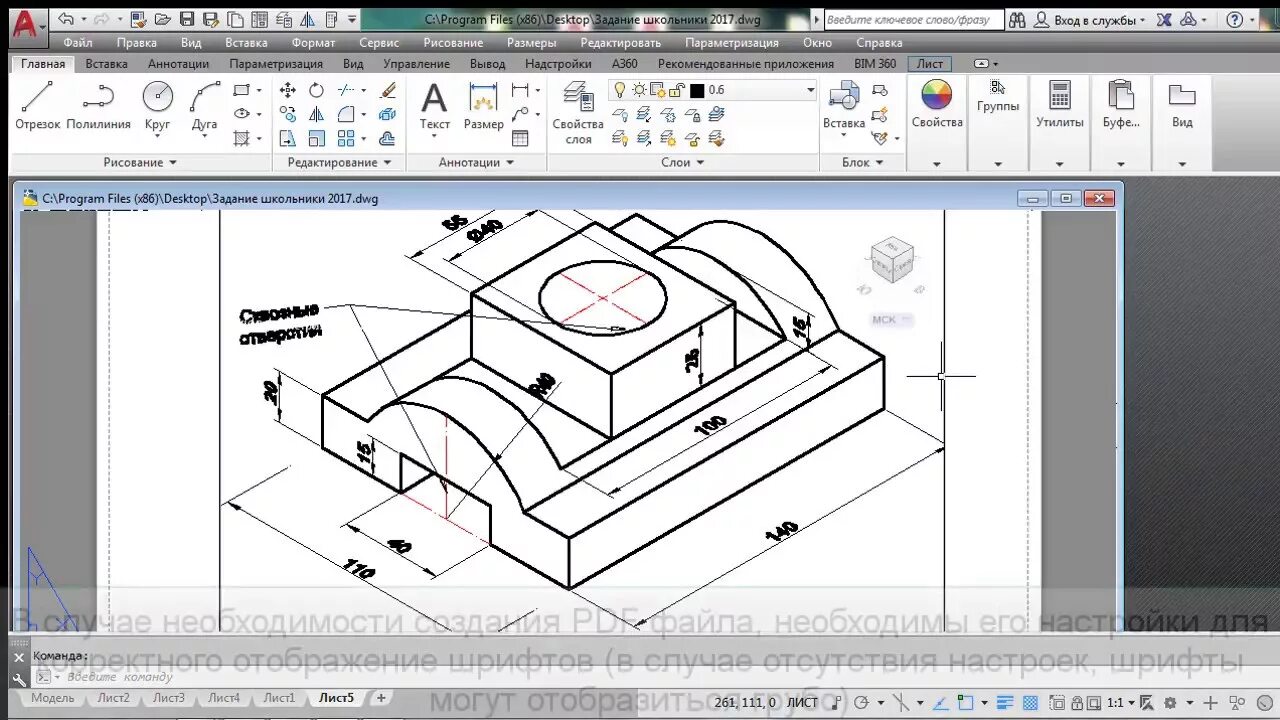Click the Move tool icon
The width and height of the screenshot is (1280, 720).
288,90
